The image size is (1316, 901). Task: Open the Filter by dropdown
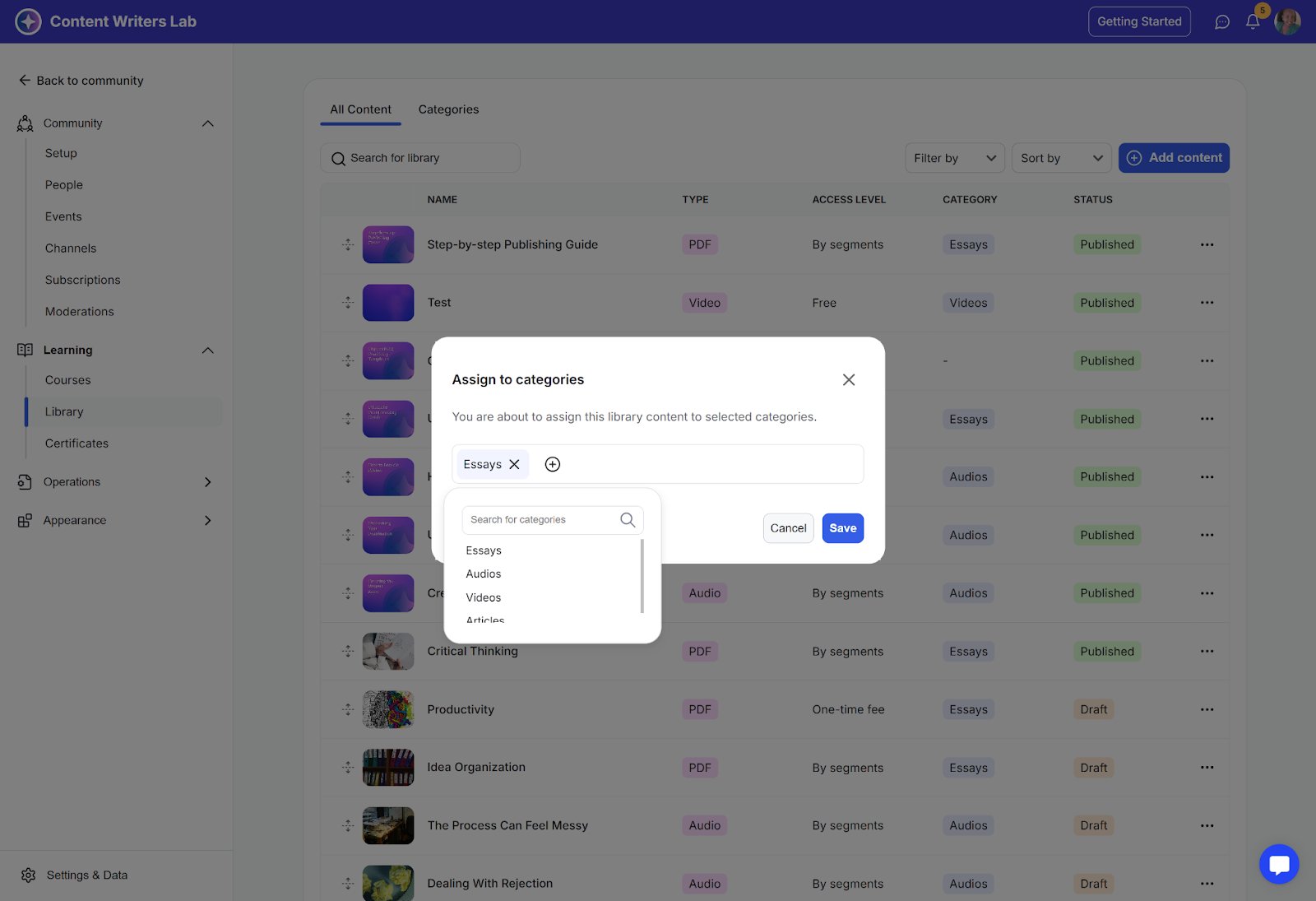point(954,158)
